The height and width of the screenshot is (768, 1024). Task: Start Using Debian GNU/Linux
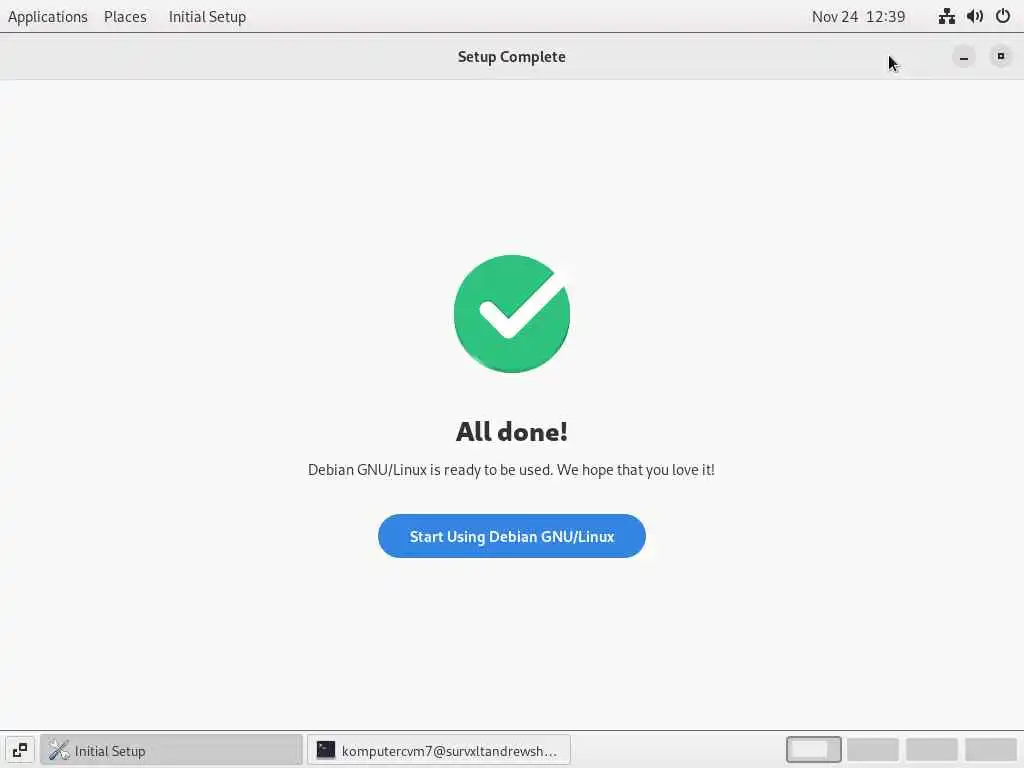point(511,536)
